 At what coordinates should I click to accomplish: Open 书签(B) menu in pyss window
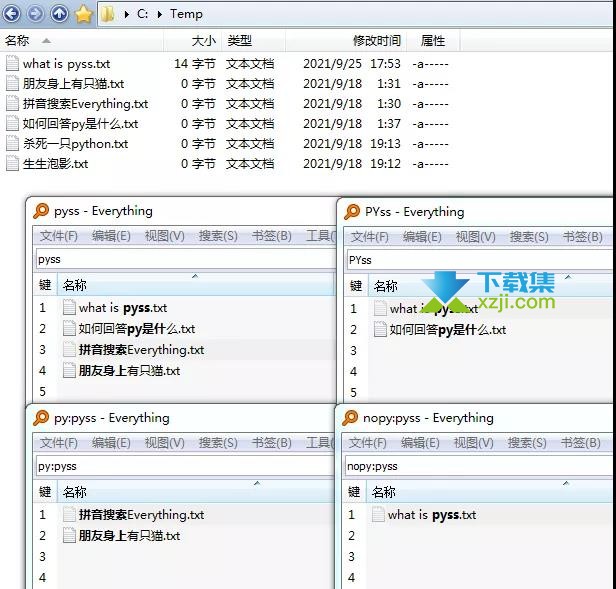click(x=271, y=236)
